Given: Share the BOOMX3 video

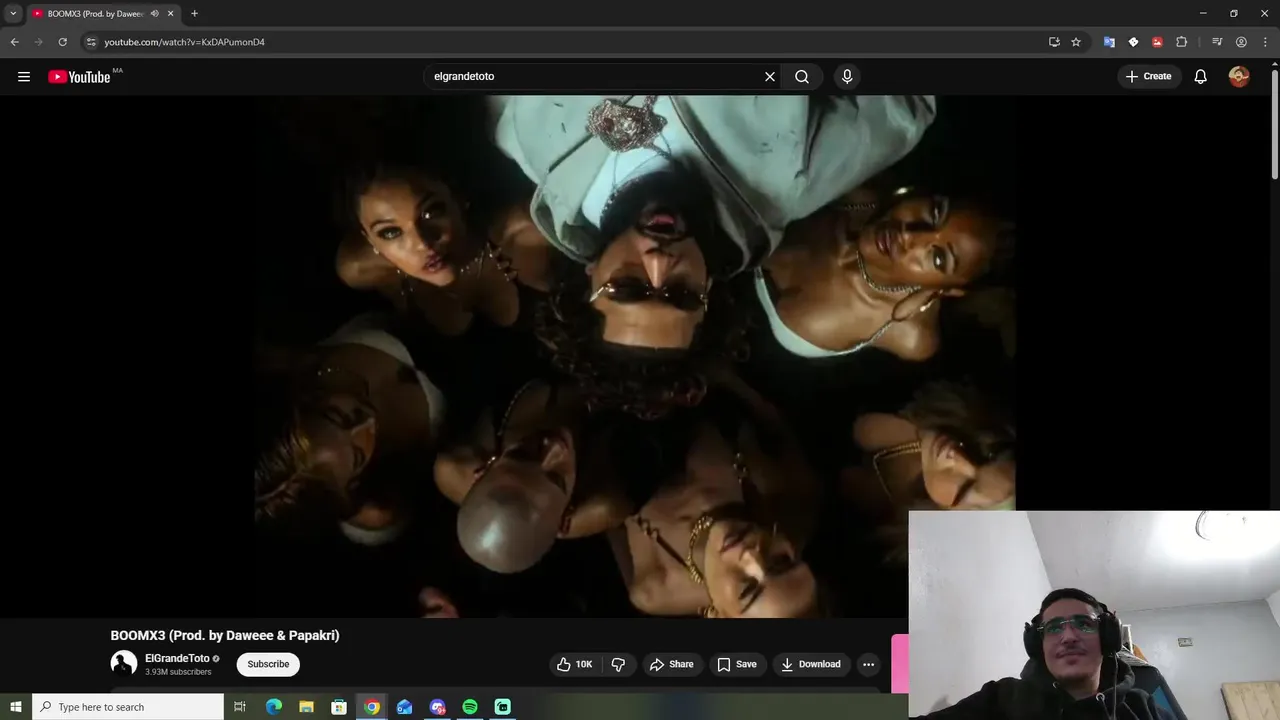Looking at the screenshot, I should (671, 664).
